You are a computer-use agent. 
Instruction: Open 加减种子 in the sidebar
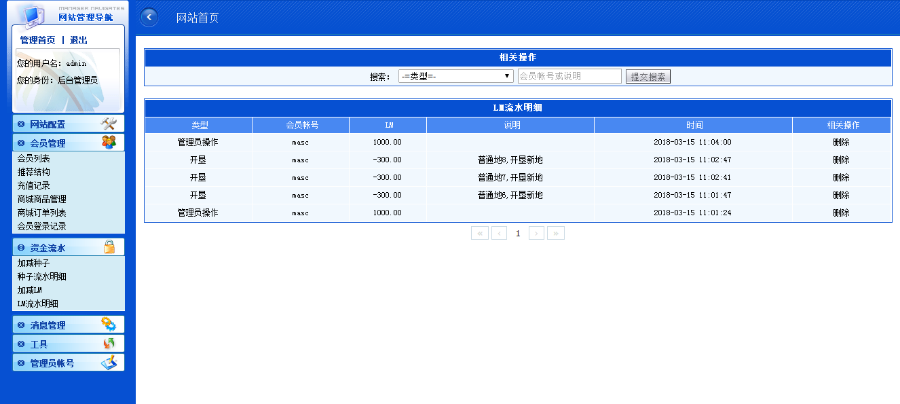click(33, 263)
